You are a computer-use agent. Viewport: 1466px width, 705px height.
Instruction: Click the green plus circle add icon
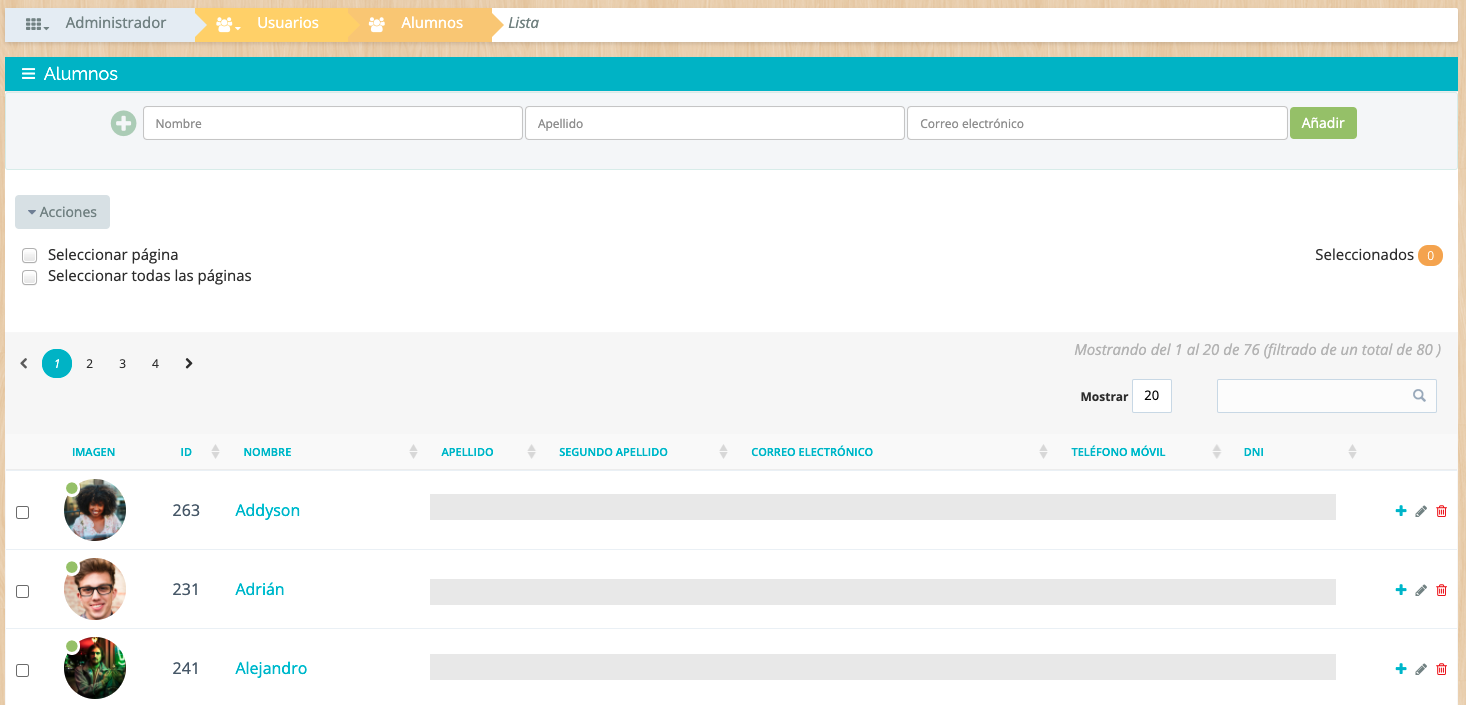tap(123, 124)
